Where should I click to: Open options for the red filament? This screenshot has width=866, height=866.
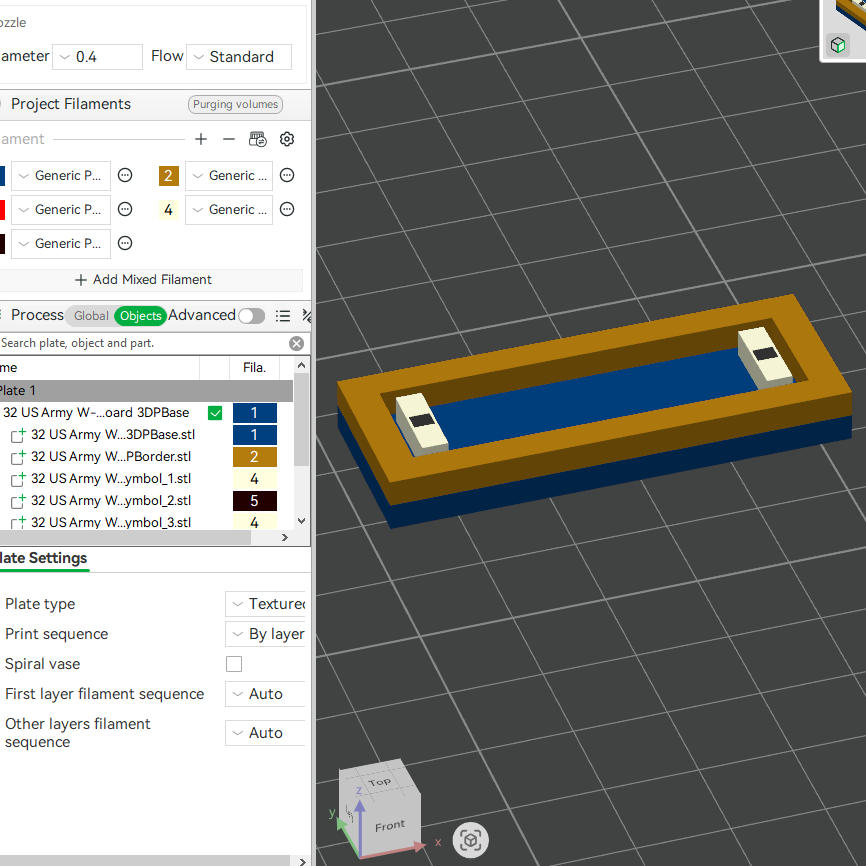[125, 209]
